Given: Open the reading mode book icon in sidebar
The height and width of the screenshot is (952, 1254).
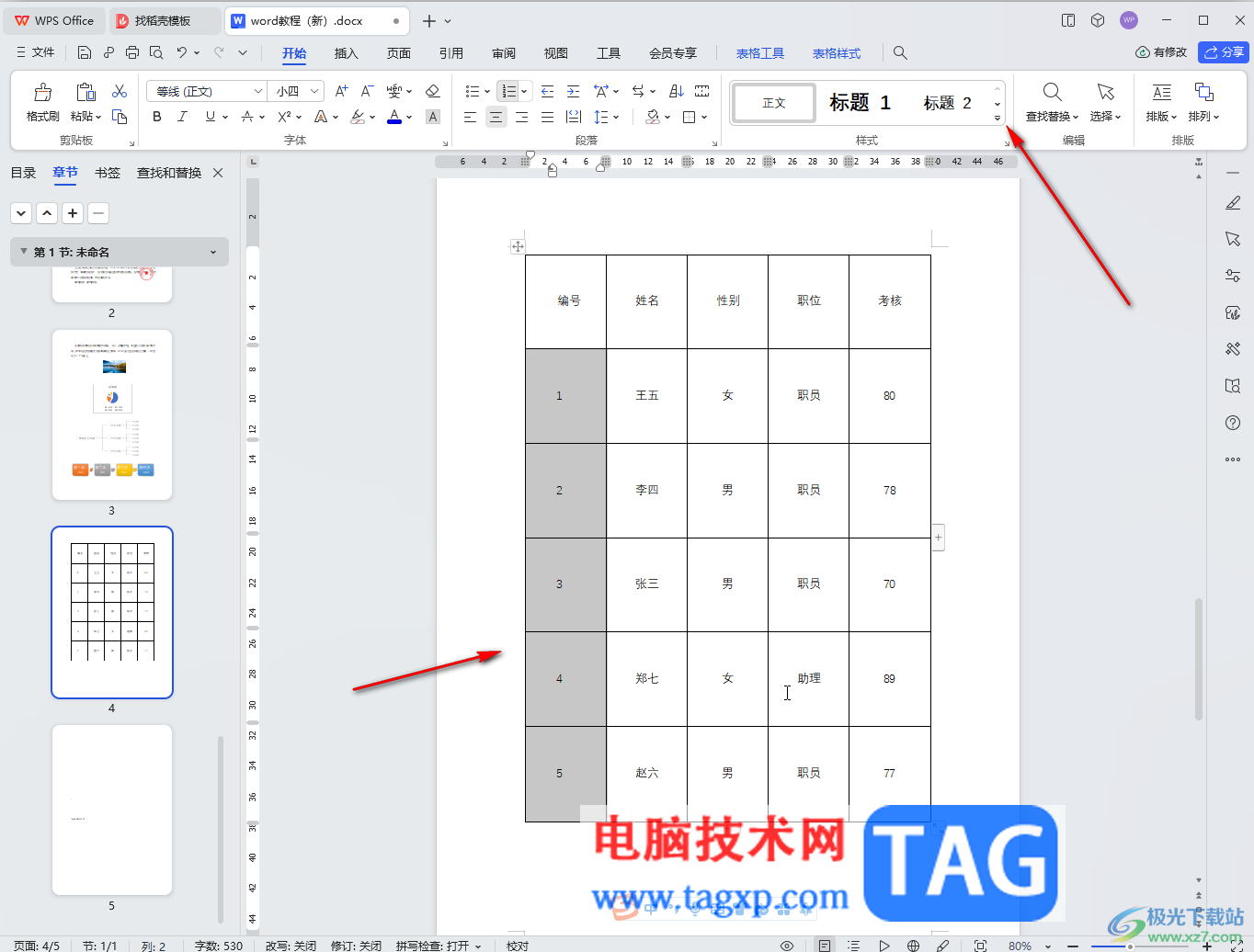Looking at the screenshot, I should (1233, 386).
